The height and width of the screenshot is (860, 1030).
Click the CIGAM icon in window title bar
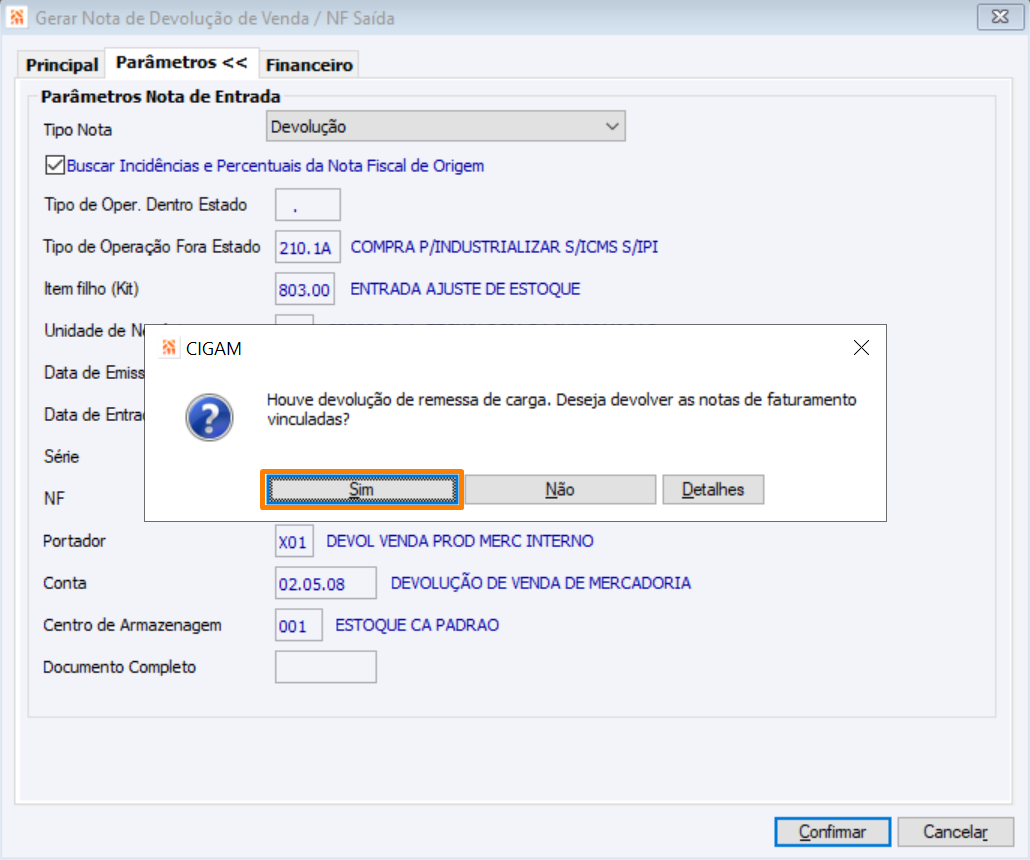[x=16, y=17]
